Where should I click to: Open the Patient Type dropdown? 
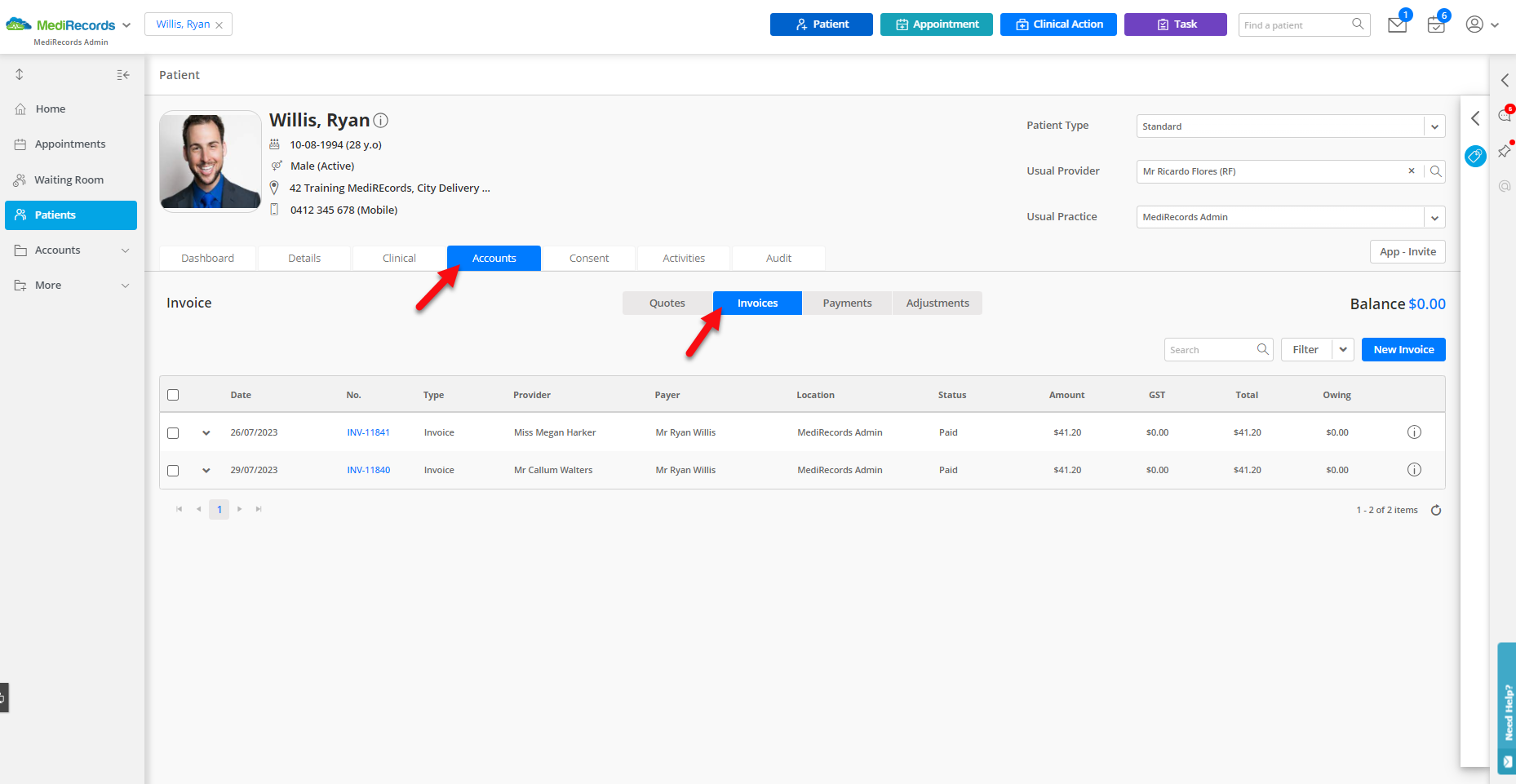click(x=1434, y=126)
